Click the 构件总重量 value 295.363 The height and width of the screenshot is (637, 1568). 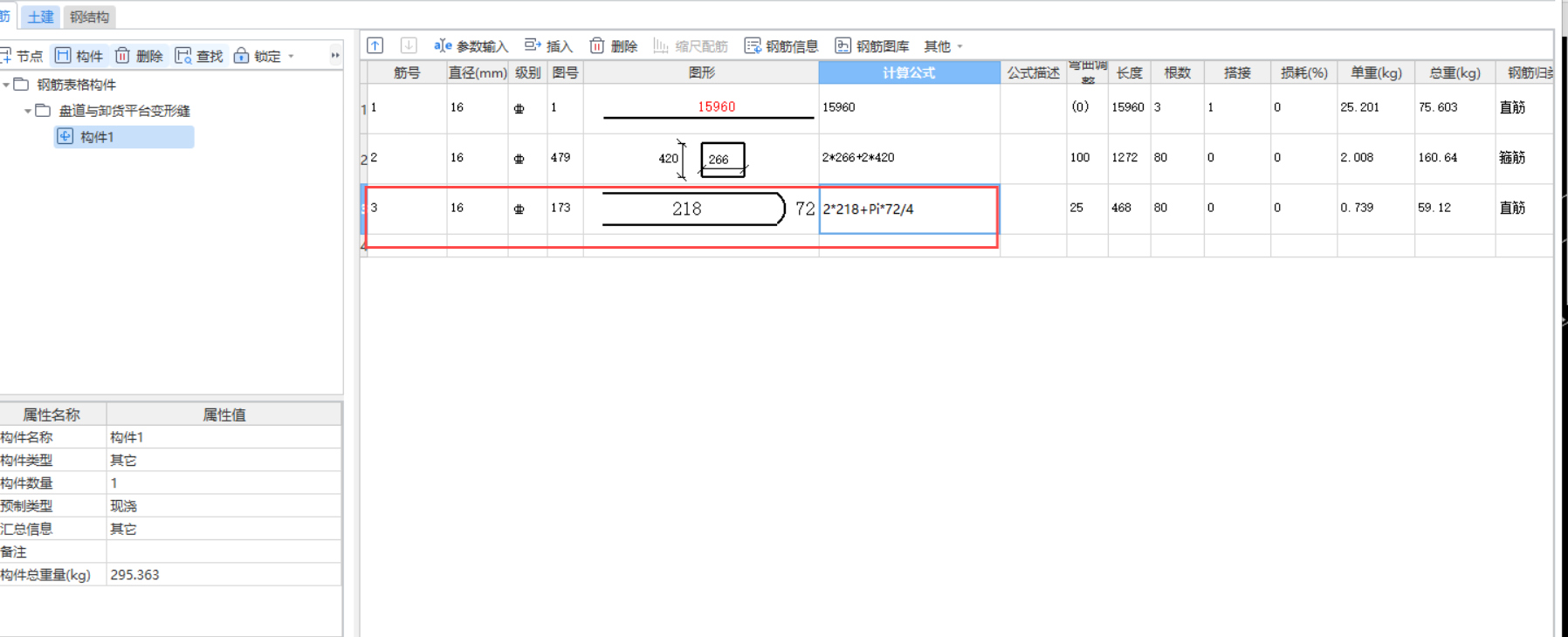tap(224, 574)
